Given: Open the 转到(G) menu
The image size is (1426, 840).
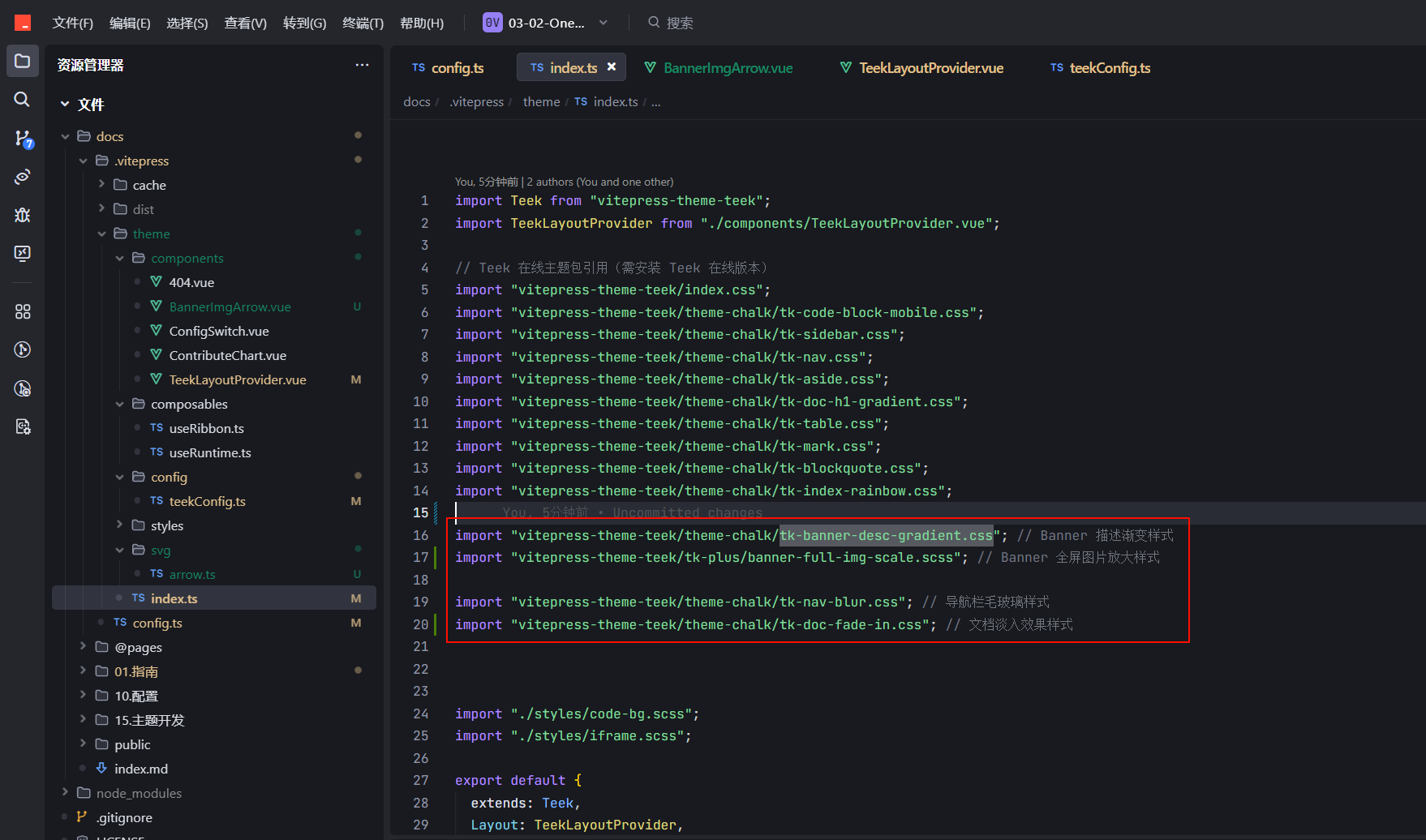Looking at the screenshot, I should pyautogui.click(x=304, y=23).
